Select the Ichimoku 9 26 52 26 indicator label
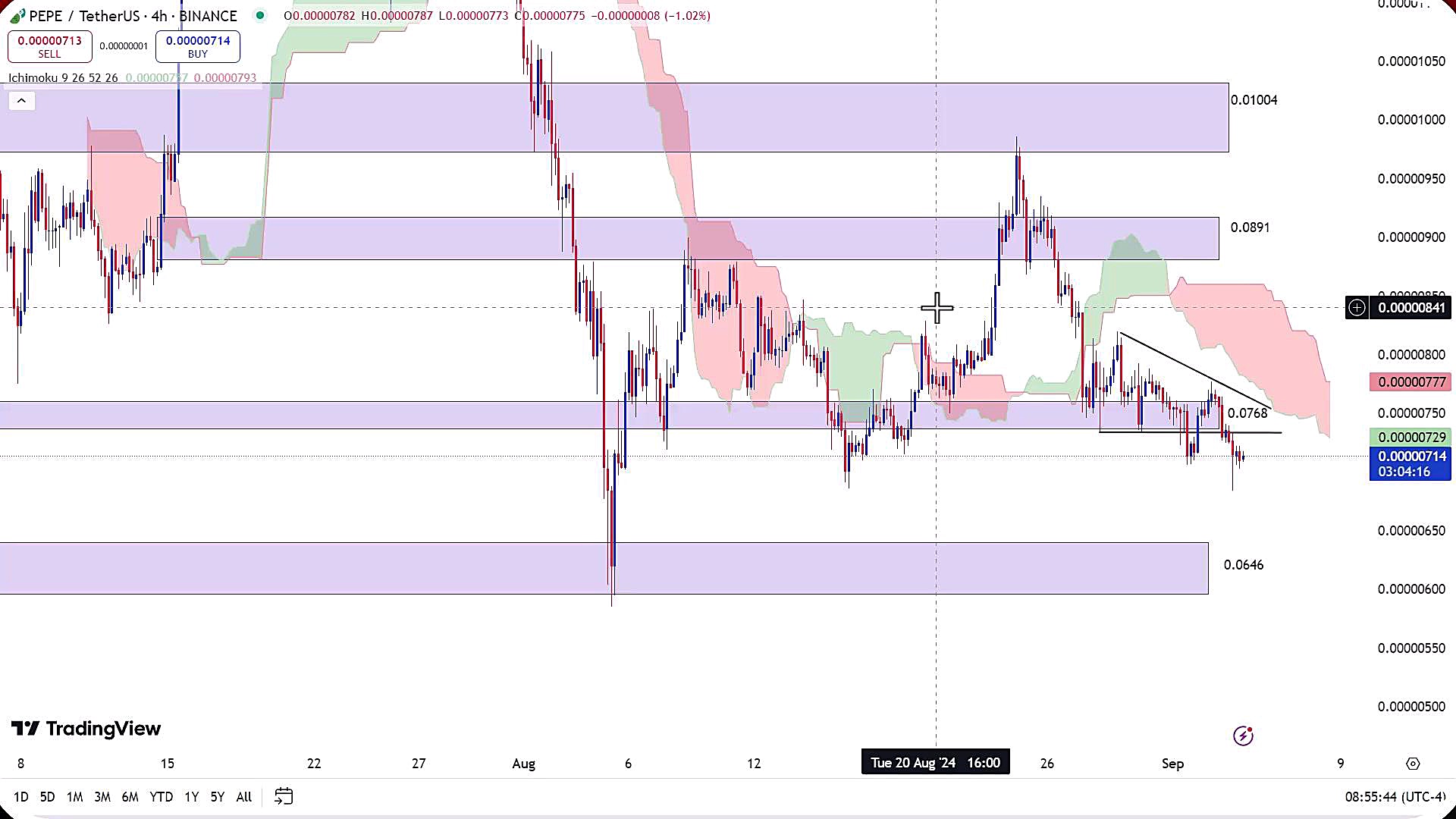This screenshot has width=1456, height=819. (63, 77)
